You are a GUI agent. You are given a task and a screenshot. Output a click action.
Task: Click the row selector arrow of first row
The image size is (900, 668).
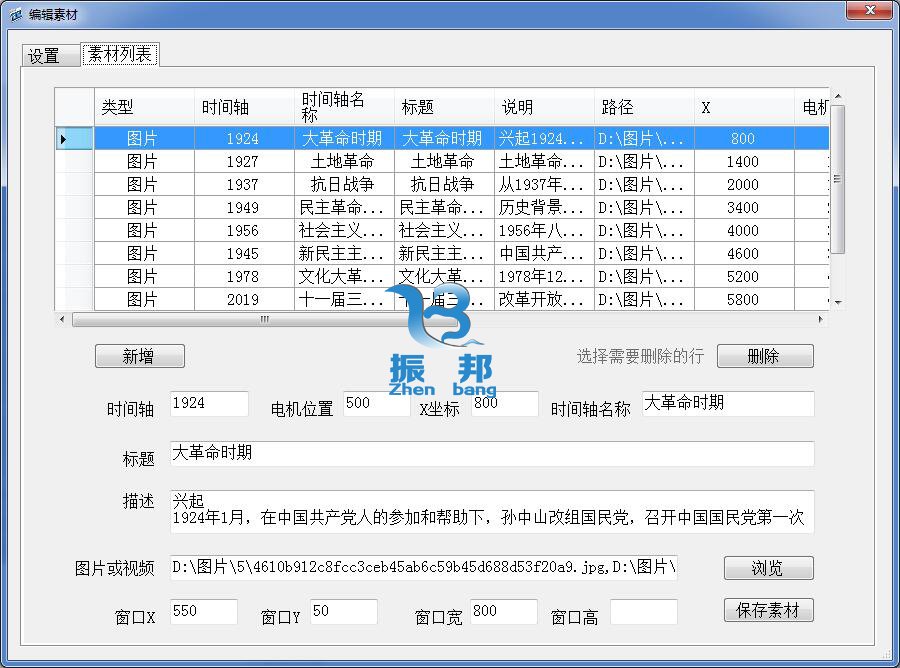click(x=64, y=139)
